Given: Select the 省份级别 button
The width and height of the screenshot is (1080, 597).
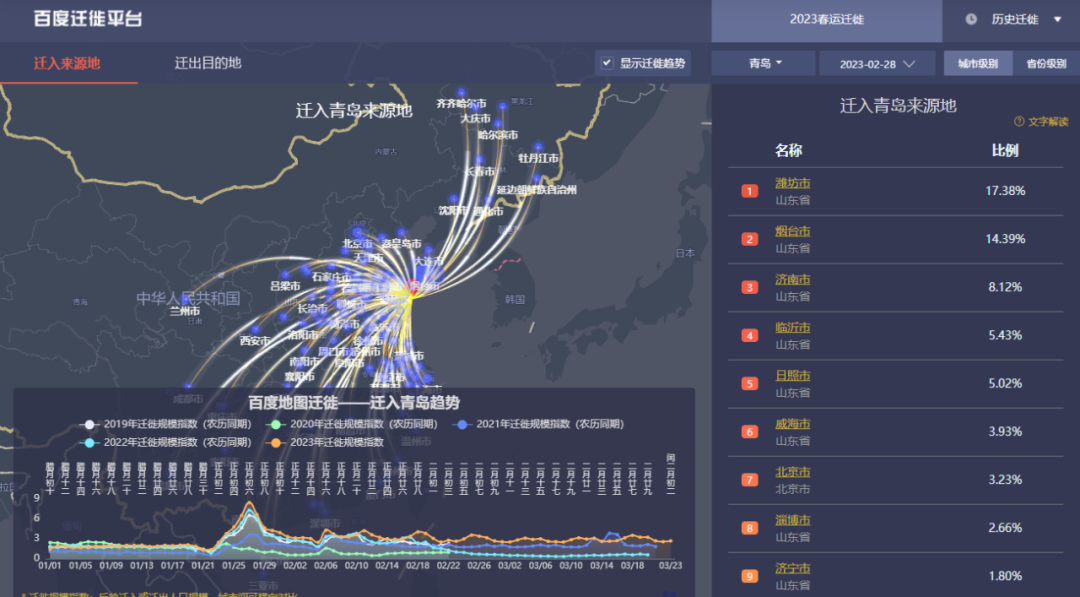Looking at the screenshot, I should (1046, 63).
